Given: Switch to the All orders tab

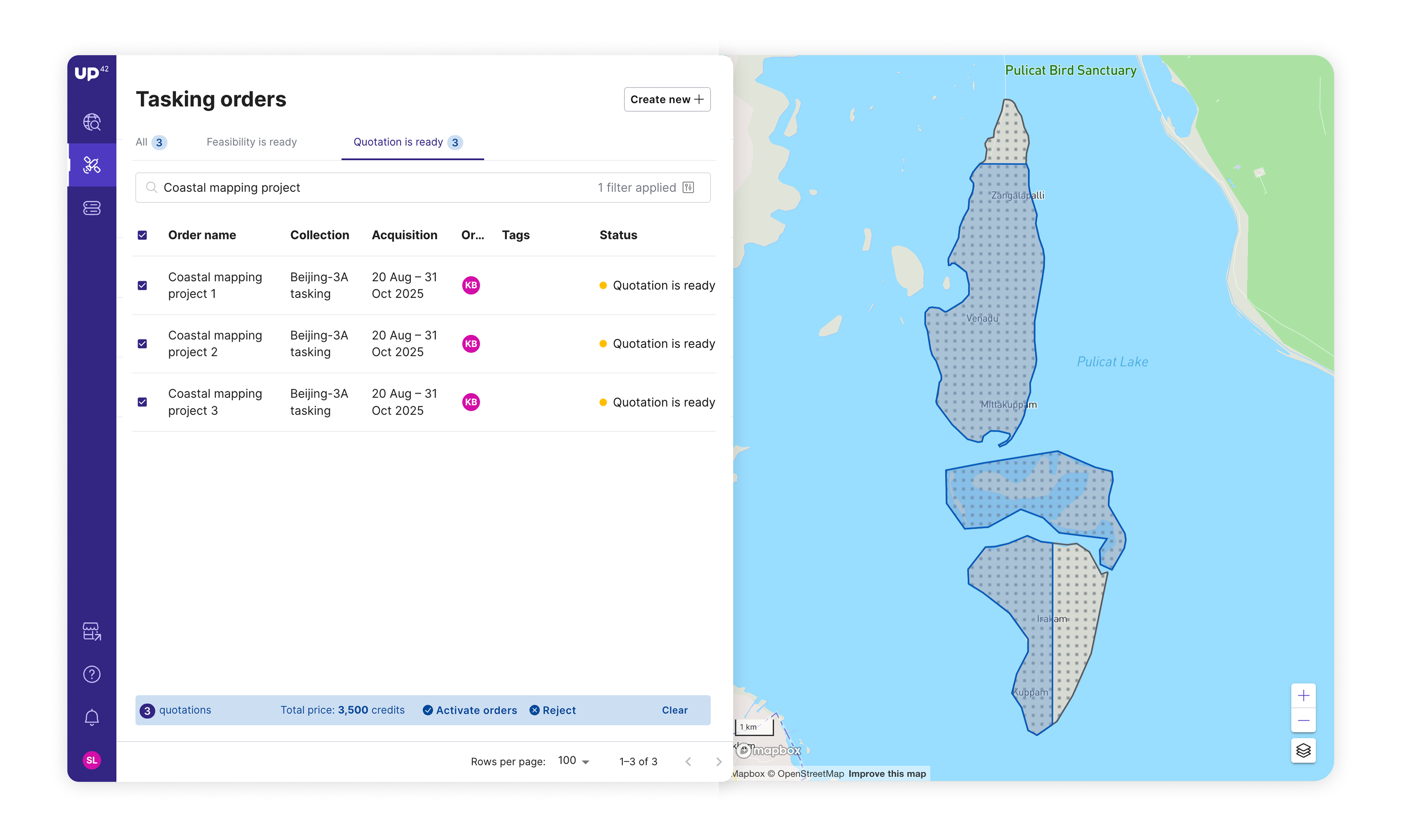Looking at the screenshot, I should pos(150,142).
